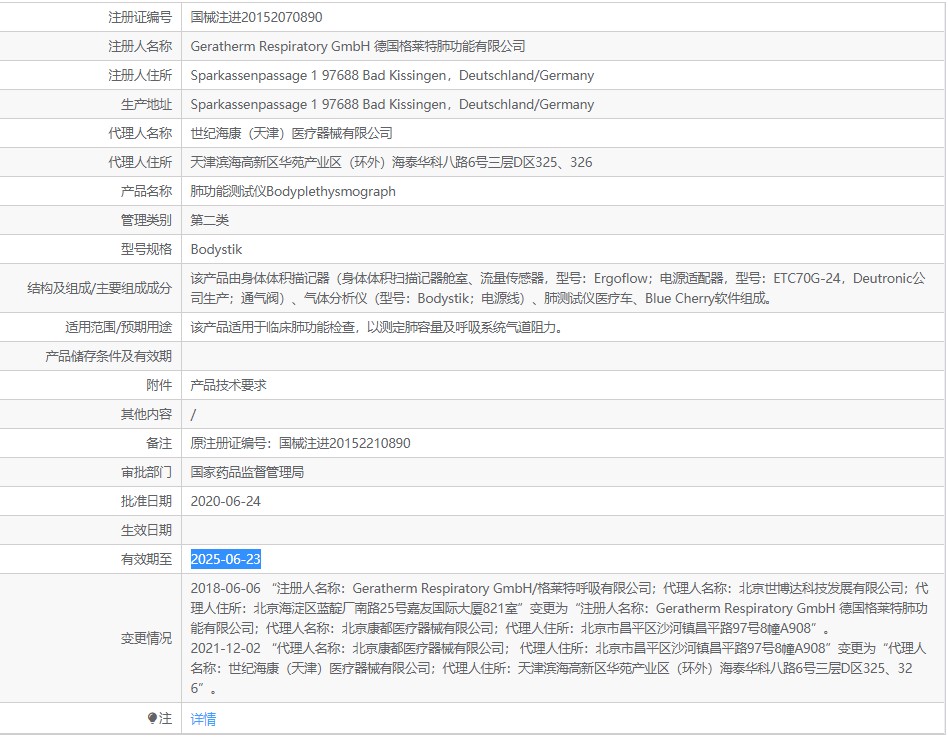The image size is (948, 742).
Task: Click the 备注 label
Action: [x=159, y=443]
